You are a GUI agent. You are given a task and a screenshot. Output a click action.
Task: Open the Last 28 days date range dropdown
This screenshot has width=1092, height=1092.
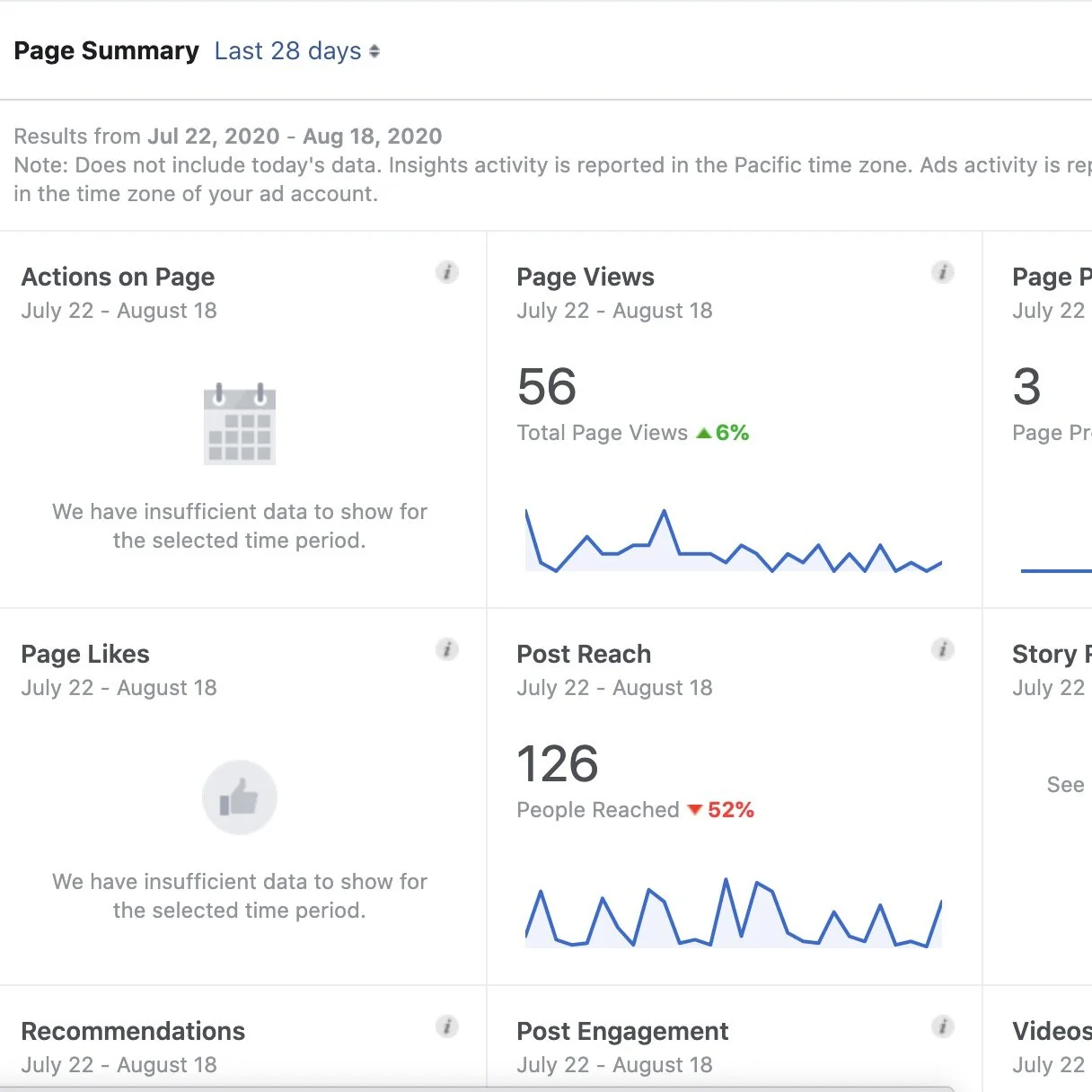click(296, 51)
